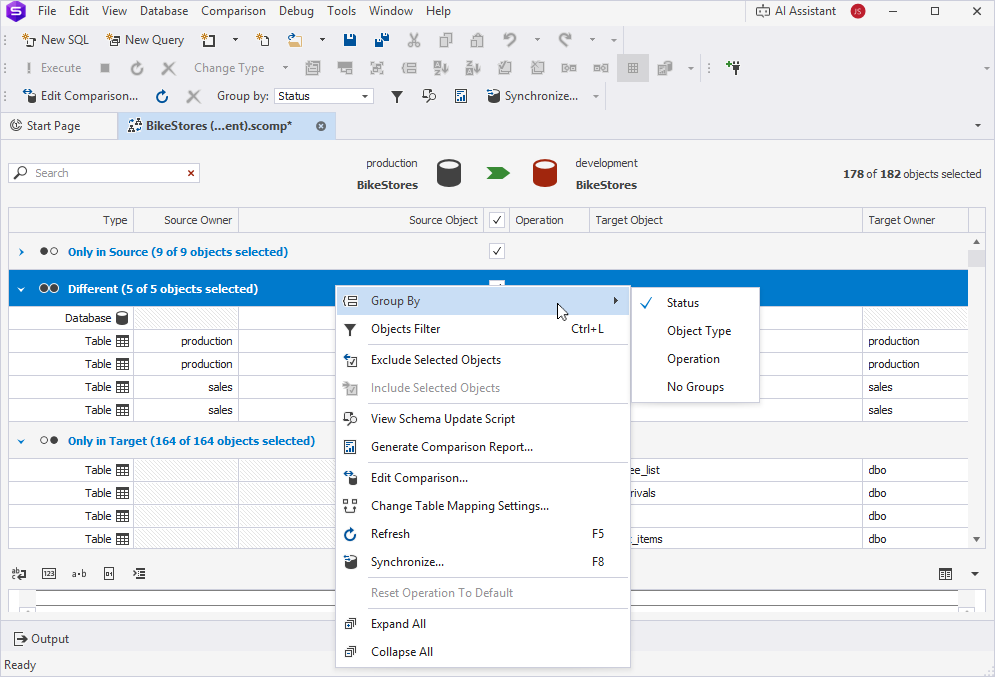
Task: Open the Comparison menu
Action: pos(233,11)
